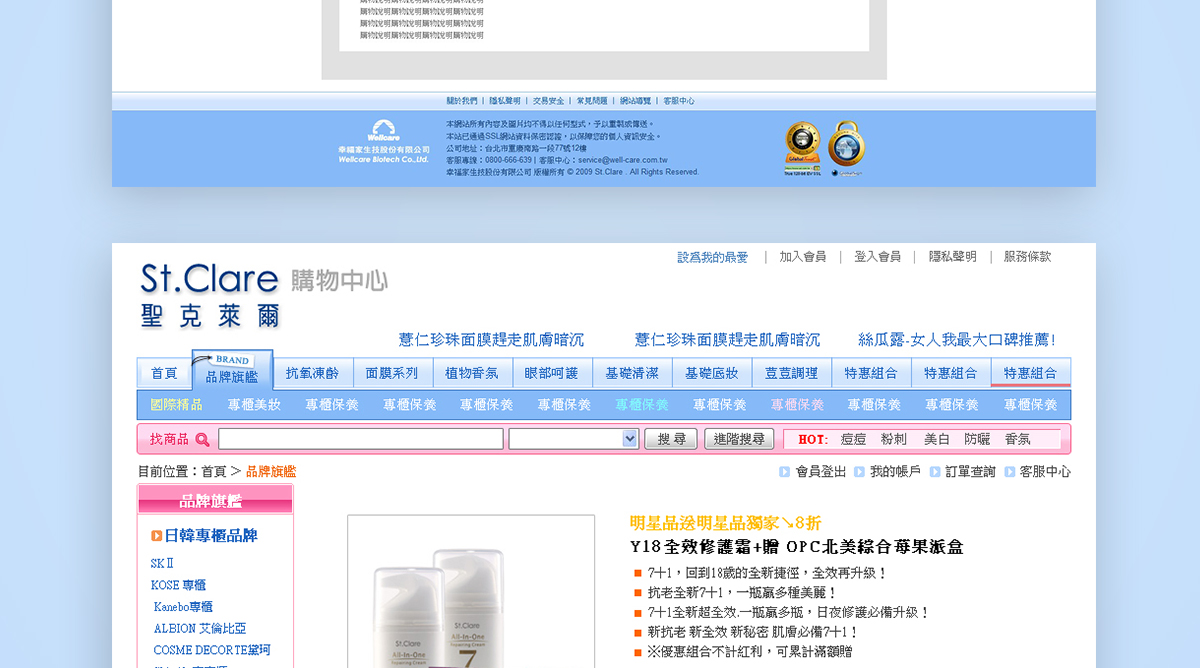Open the 荳荳調理 tab

point(791,373)
